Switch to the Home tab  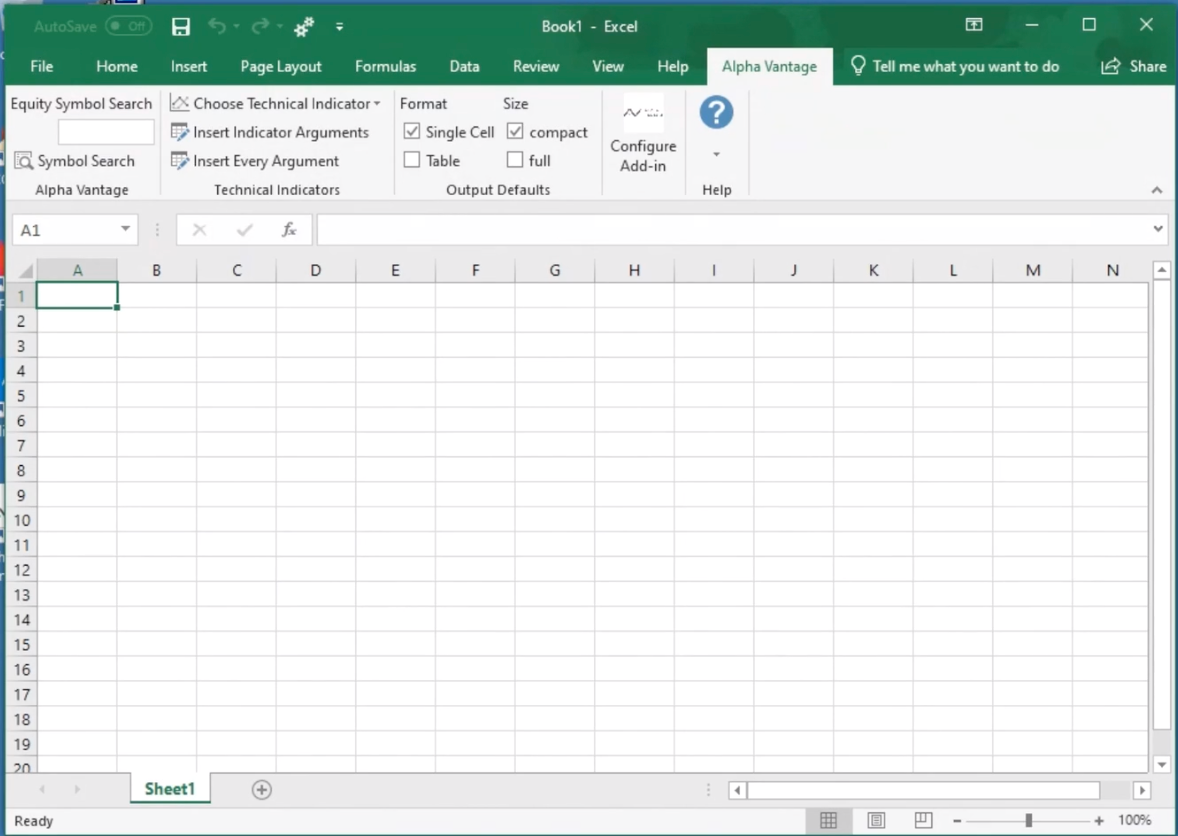tap(116, 66)
